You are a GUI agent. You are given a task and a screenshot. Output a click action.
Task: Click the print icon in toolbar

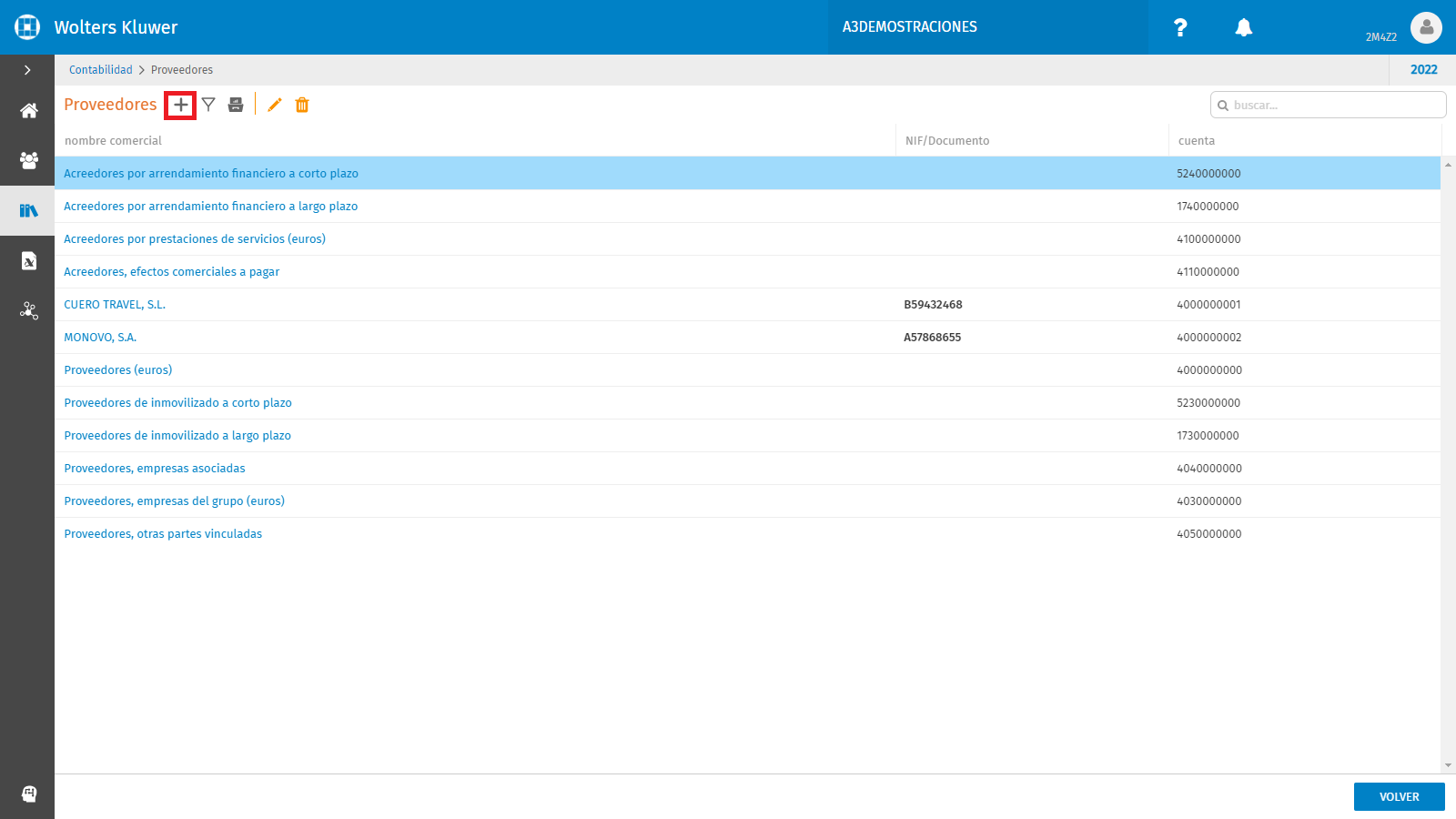(x=236, y=105)
